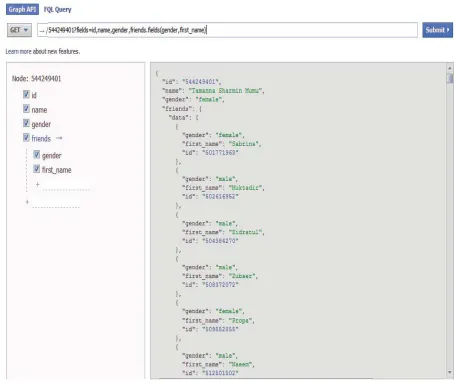Click the query URL input field
This screenshot has width=454, height=383.
(227, 30)
